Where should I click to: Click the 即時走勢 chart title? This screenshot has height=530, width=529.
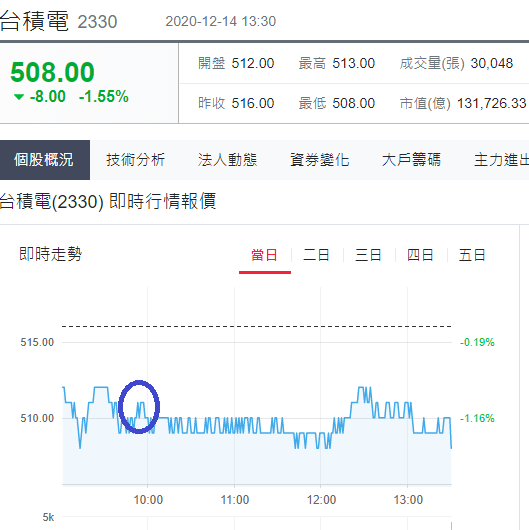(x=51, y=254)
